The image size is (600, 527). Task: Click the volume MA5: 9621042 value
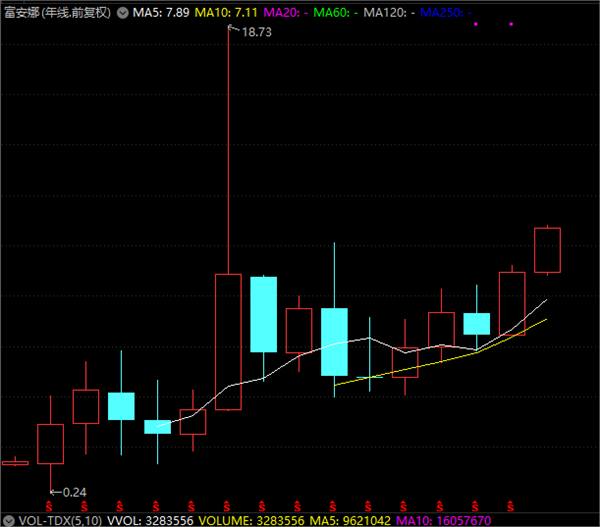click(x=350, y=520)
